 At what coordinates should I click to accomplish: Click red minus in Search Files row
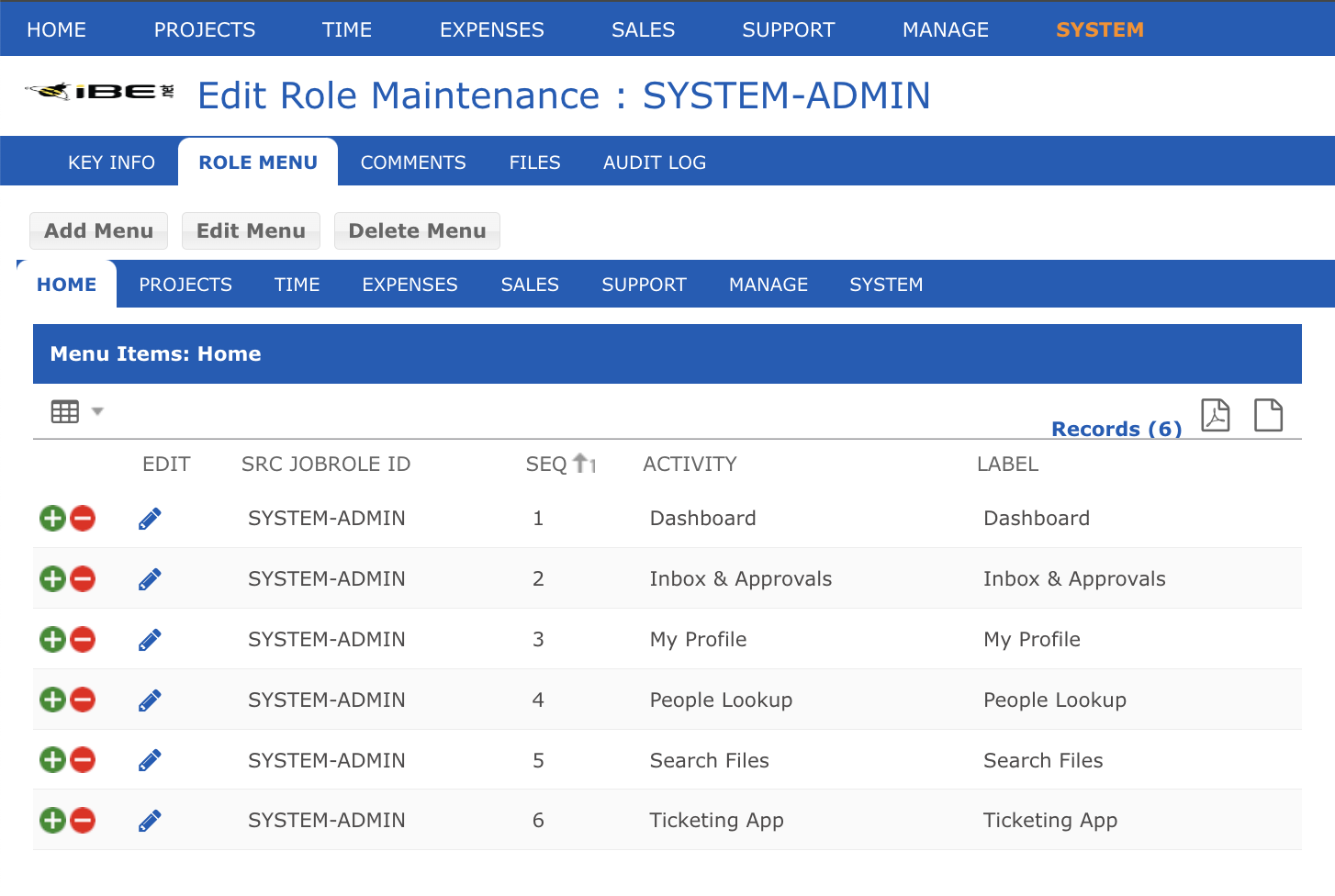click(x=83, y=760)
